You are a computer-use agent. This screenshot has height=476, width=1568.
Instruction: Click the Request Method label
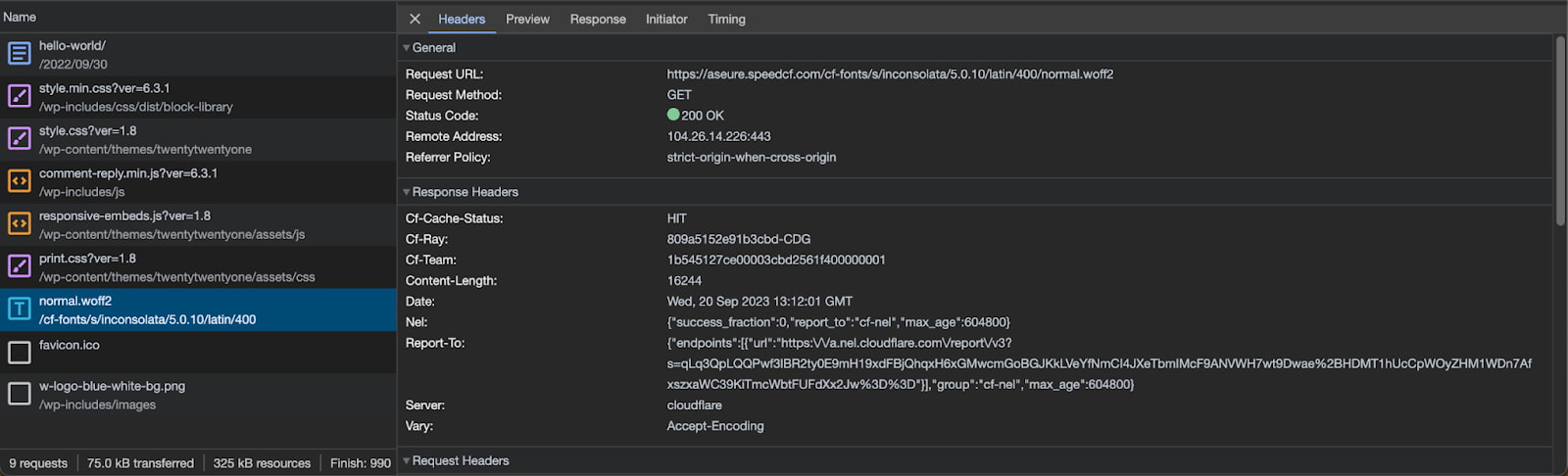pyautogui.click(x=454, y=95)
